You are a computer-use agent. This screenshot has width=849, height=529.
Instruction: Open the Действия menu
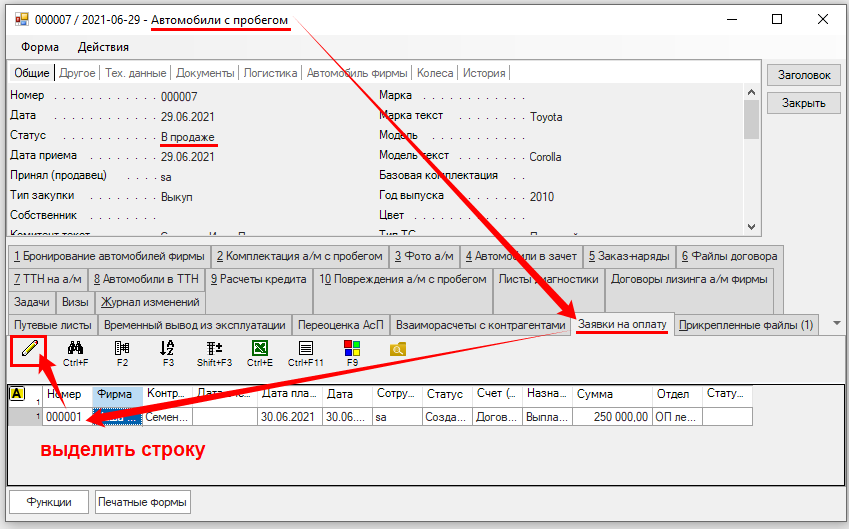click(103, 47)
